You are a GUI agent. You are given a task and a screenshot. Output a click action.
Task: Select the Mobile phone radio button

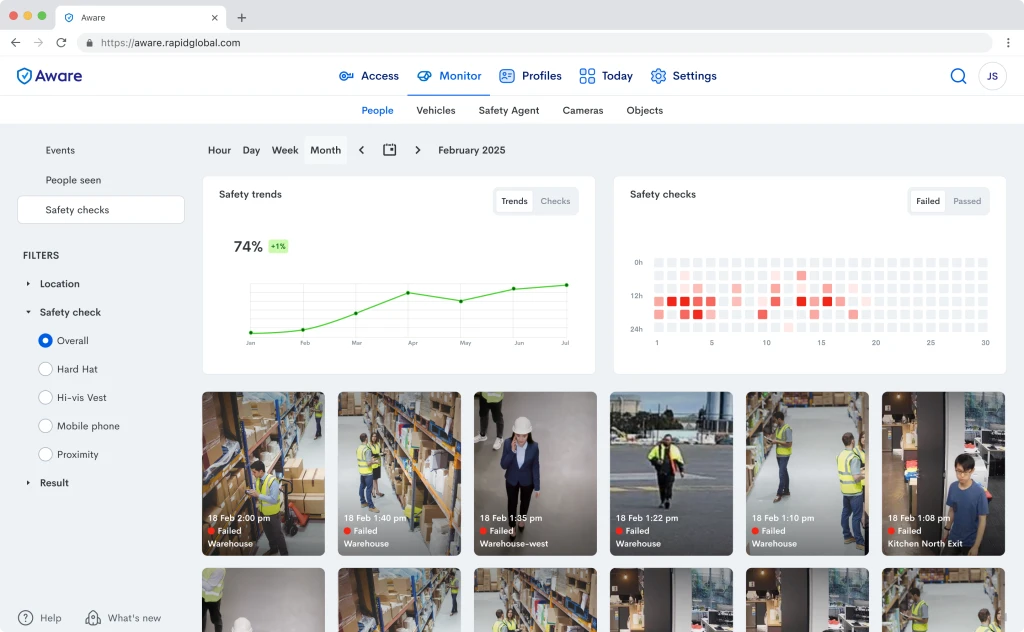point(45,426)
